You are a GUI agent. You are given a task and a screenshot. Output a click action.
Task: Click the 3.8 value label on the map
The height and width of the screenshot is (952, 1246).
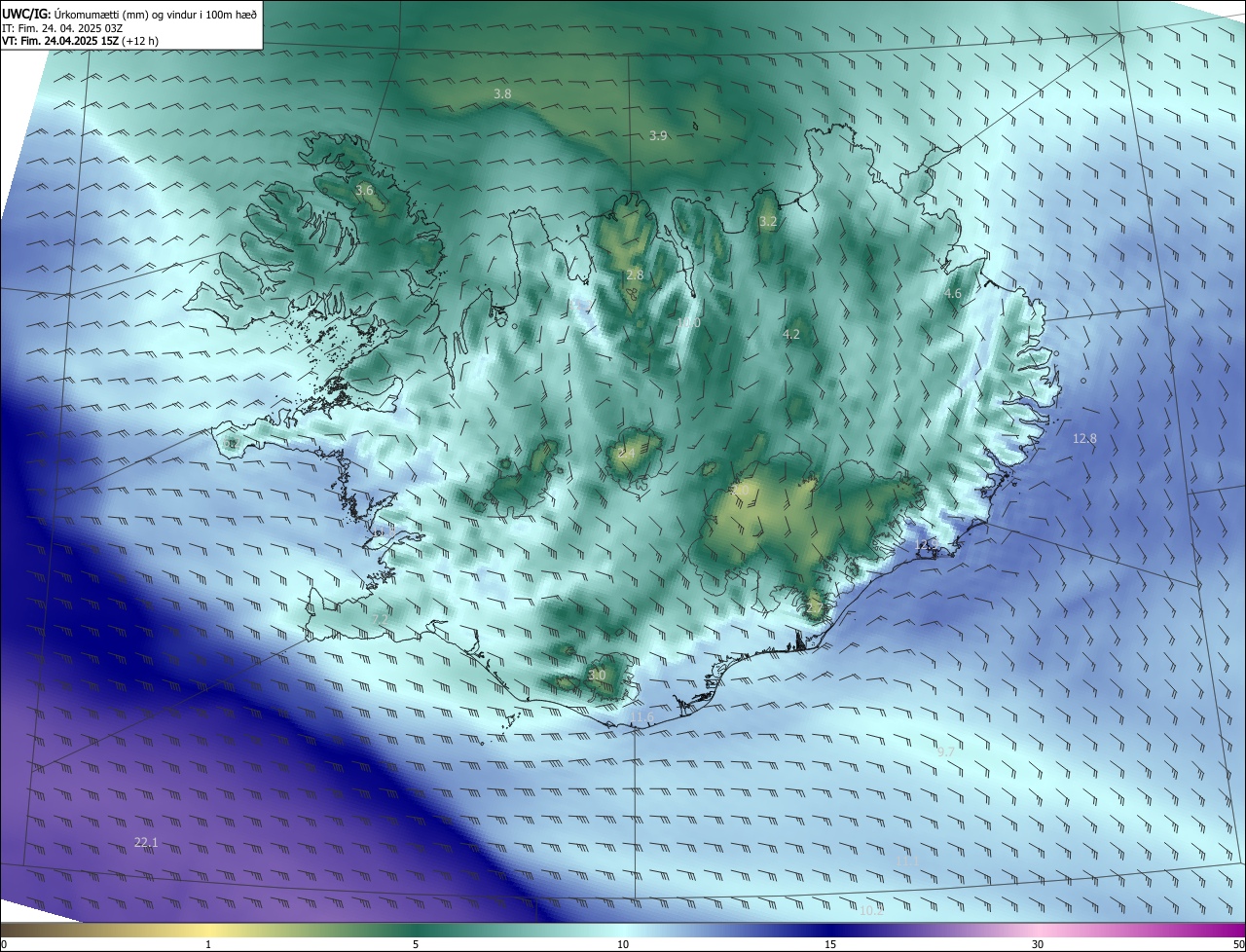[502, 94]
